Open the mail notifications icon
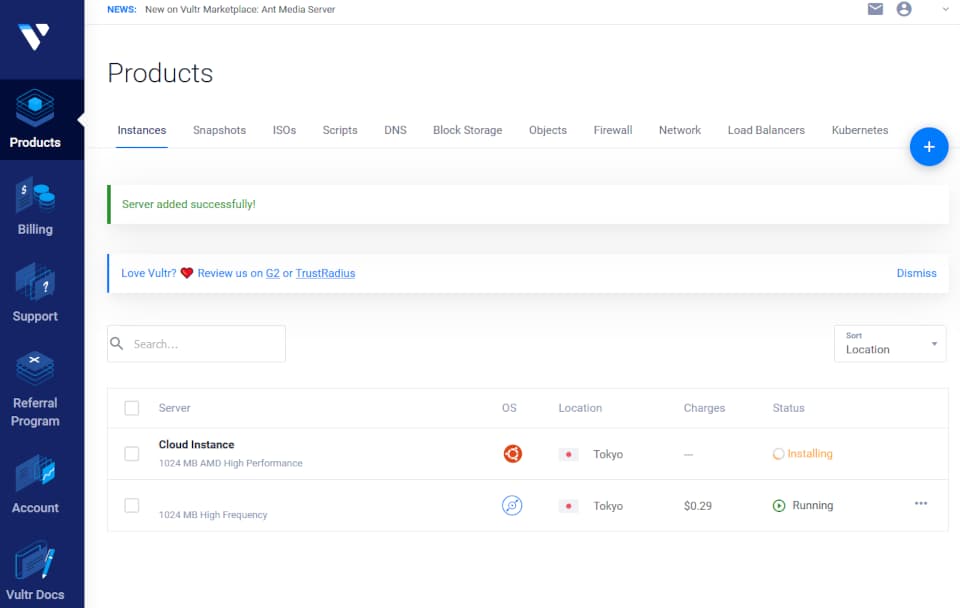Image resolution: width=960 pixels, height=608 pixels. (876, 9)
